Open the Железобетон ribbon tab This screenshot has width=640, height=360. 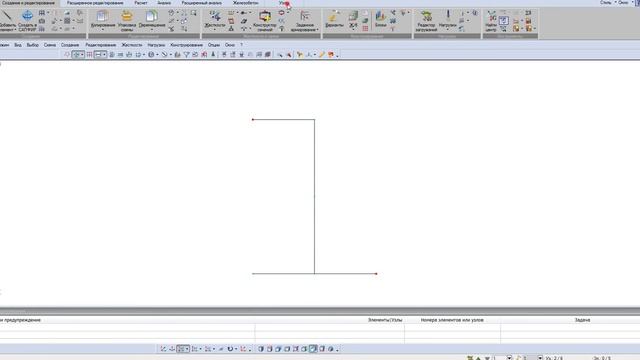coord(246,3)
